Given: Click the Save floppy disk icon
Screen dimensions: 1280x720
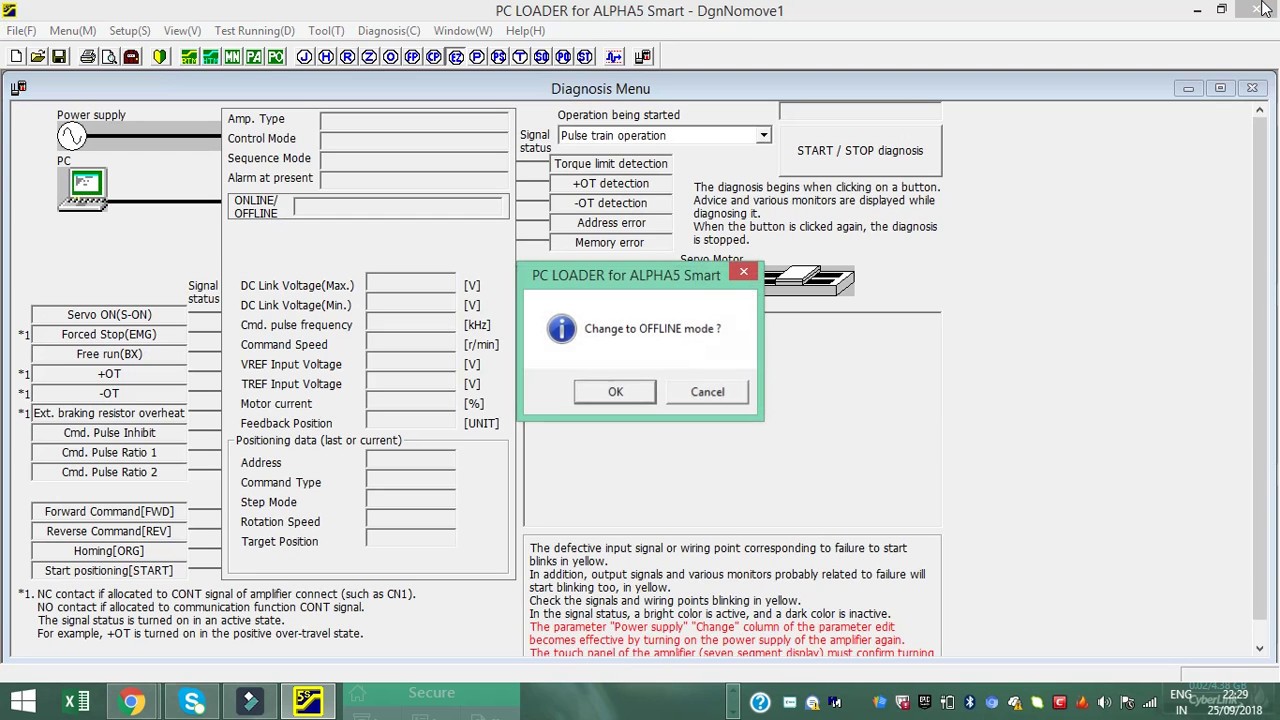Looking at the screenshot, I should tap(59, 57).
